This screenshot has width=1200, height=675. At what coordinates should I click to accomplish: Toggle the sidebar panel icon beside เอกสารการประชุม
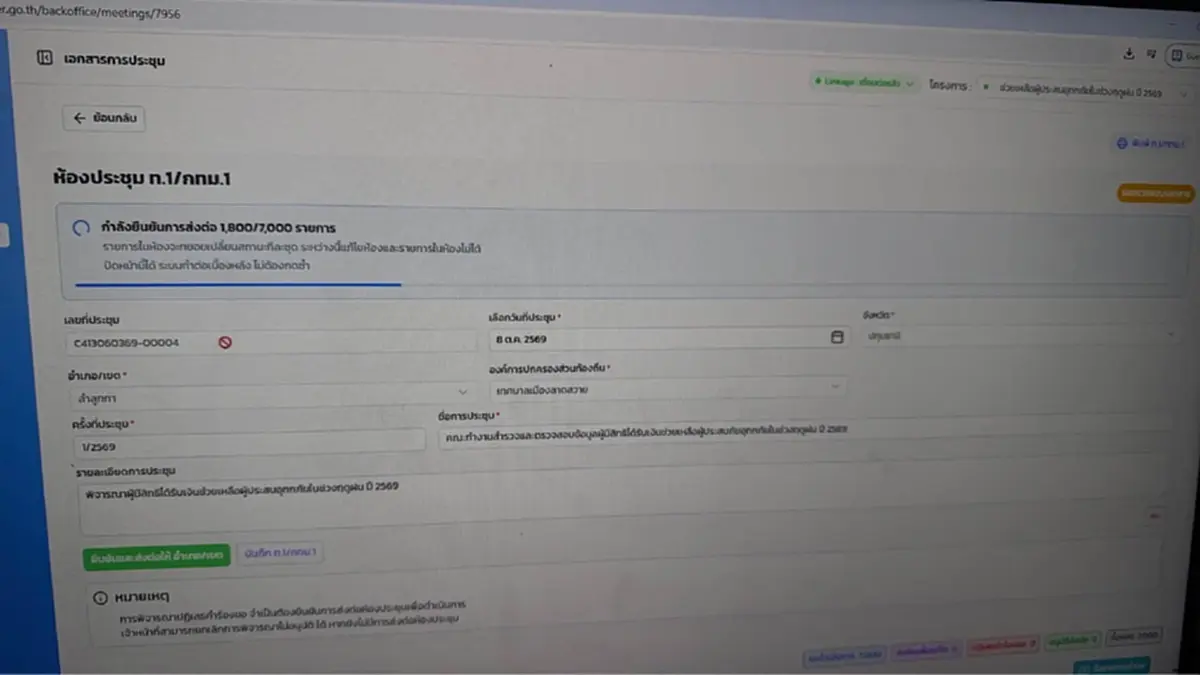pos(44,58)
